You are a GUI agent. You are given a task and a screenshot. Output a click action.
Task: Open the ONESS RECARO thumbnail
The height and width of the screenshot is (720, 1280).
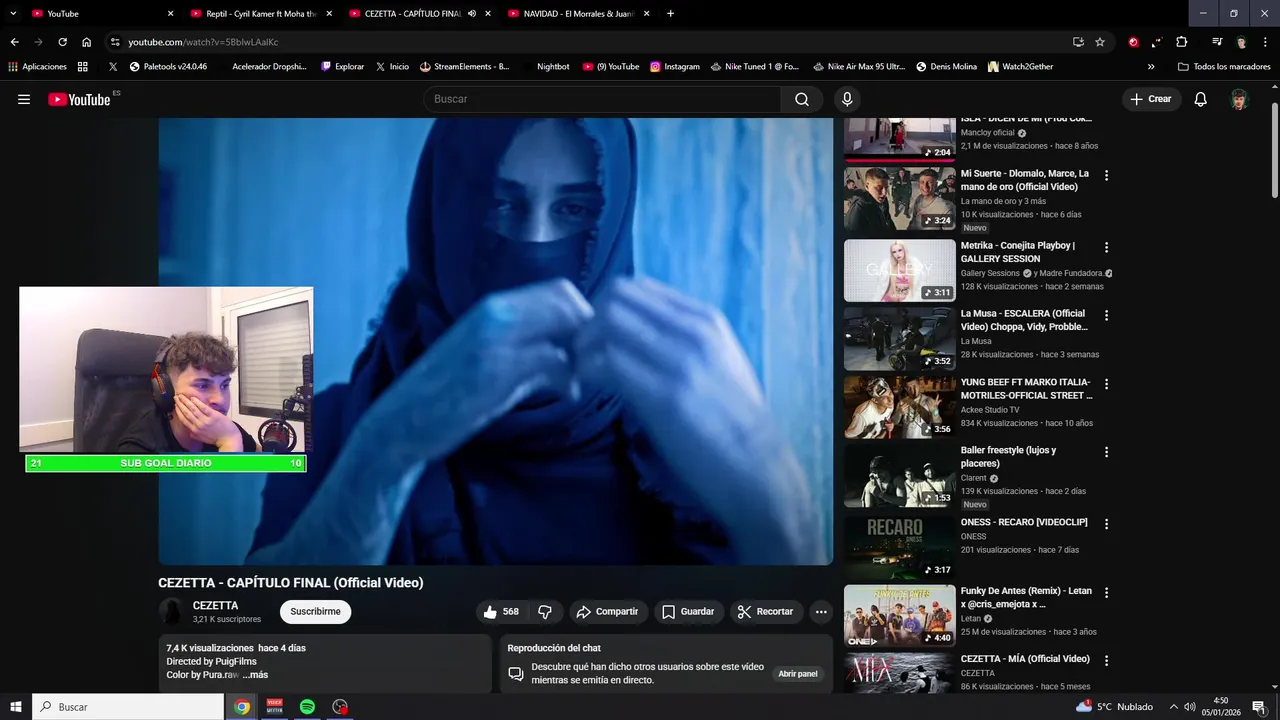(x=900, y=547)
